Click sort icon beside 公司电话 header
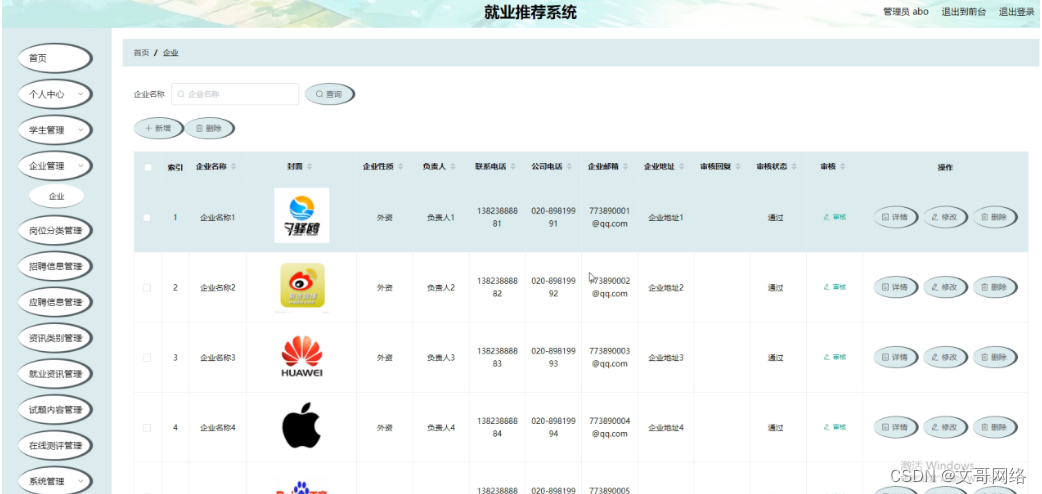 [570, 167]
